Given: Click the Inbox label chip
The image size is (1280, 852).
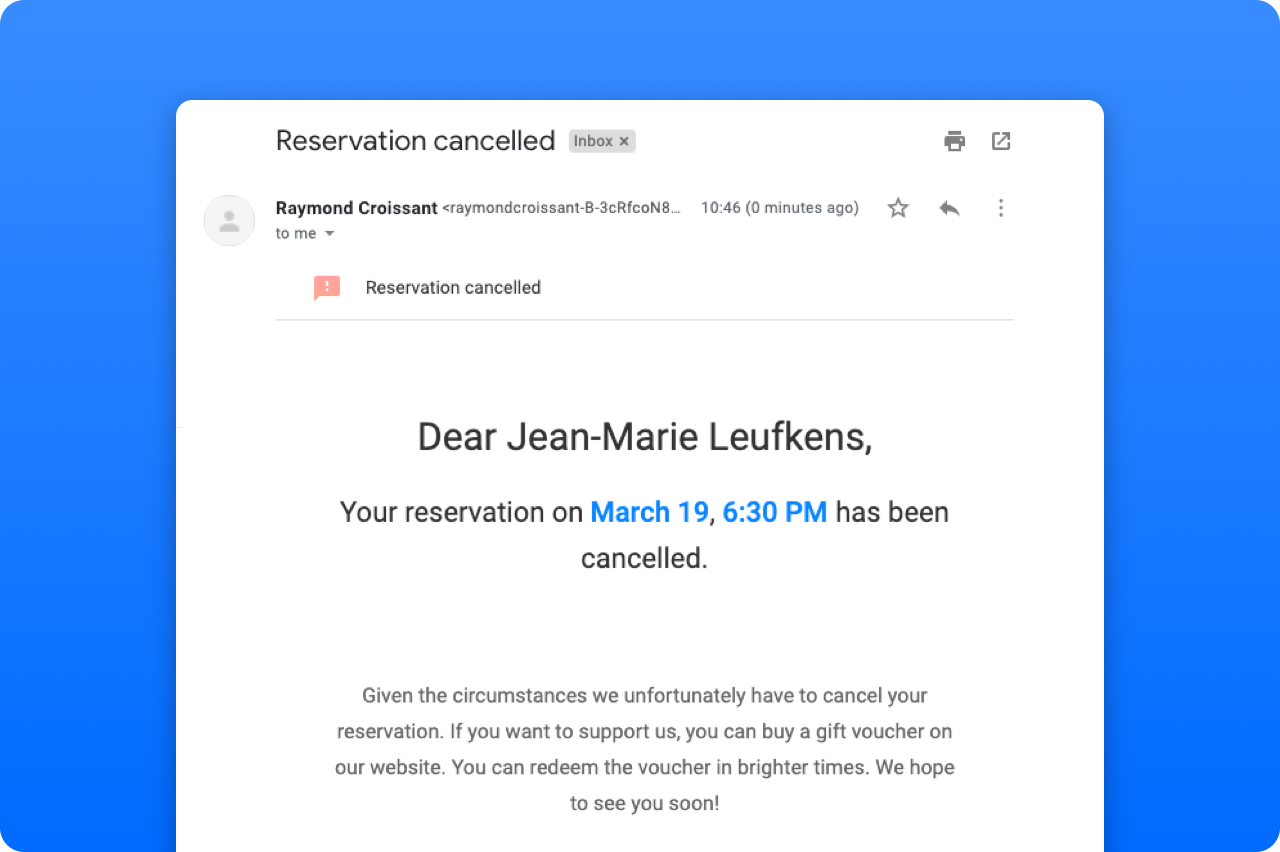Looking at the screenshot, I should tap(596, 140).
